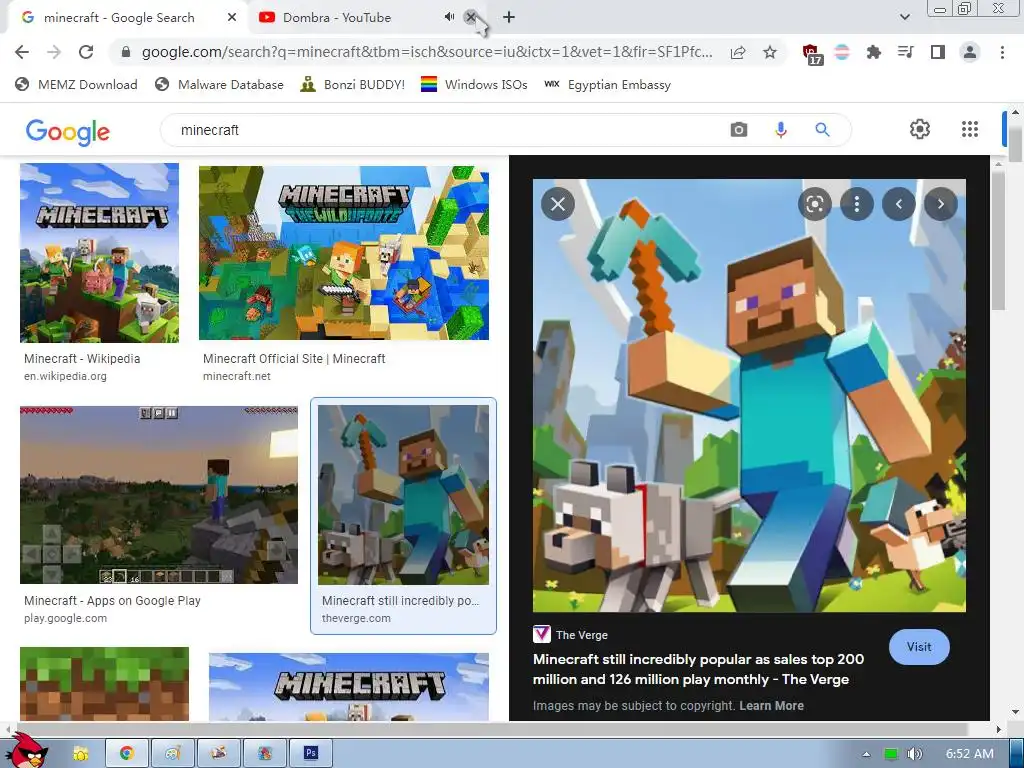
Task: Click the en.wikipedia.org source text
Action: 65,376
